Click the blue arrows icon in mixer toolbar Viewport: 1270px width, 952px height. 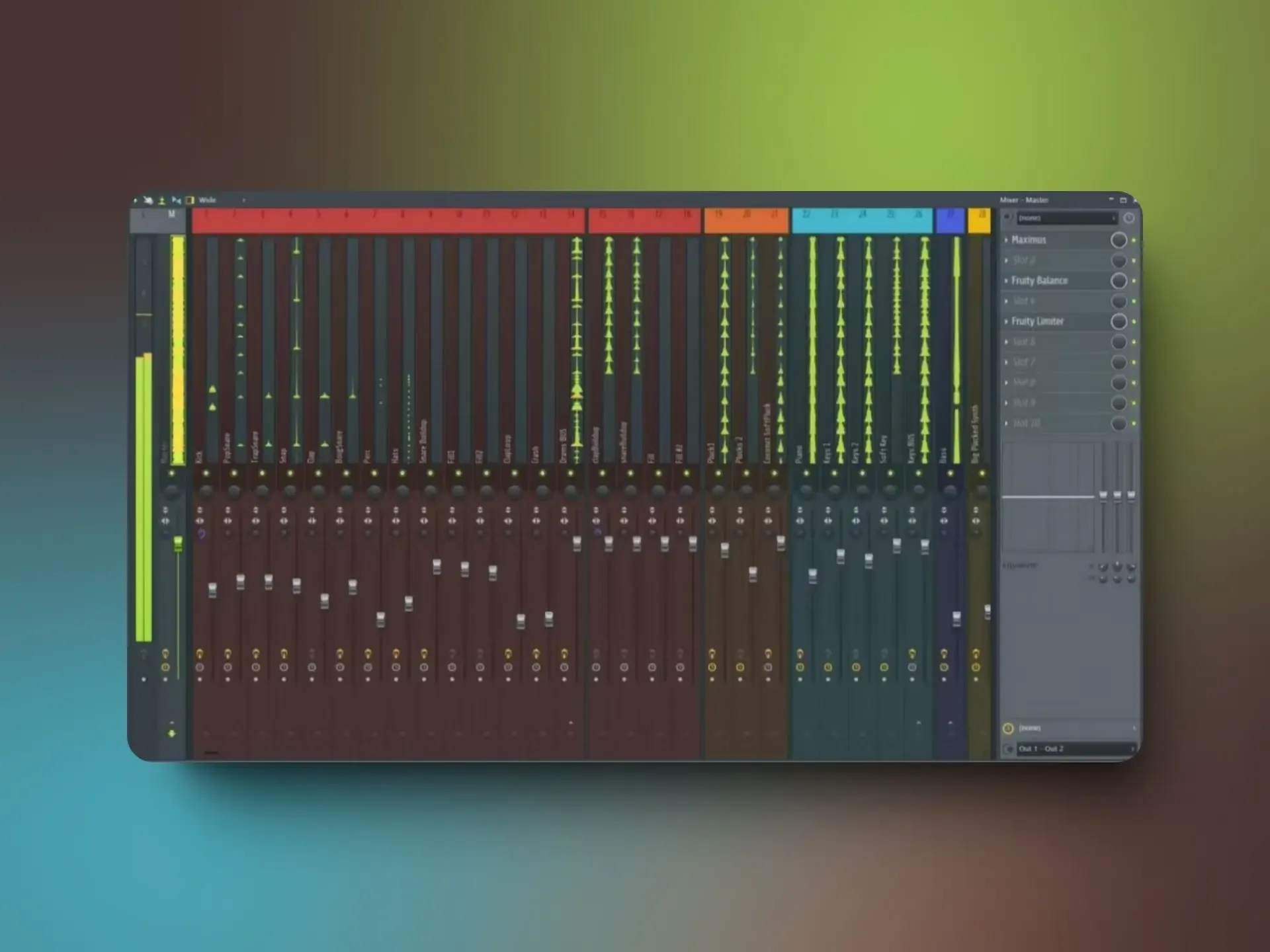coord(176,200)
